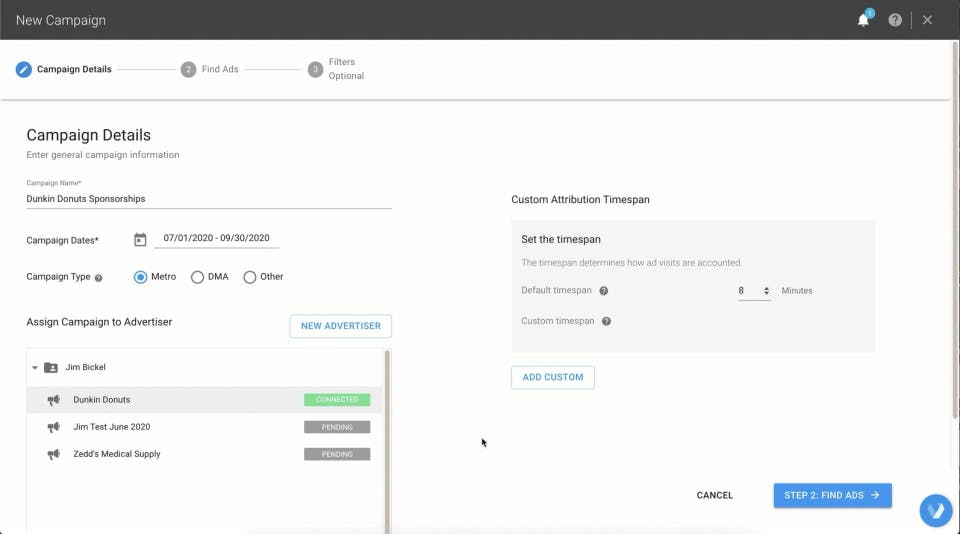
Task: Select Jim Test June 2020 advertiser
Action: tap(204, 427)
